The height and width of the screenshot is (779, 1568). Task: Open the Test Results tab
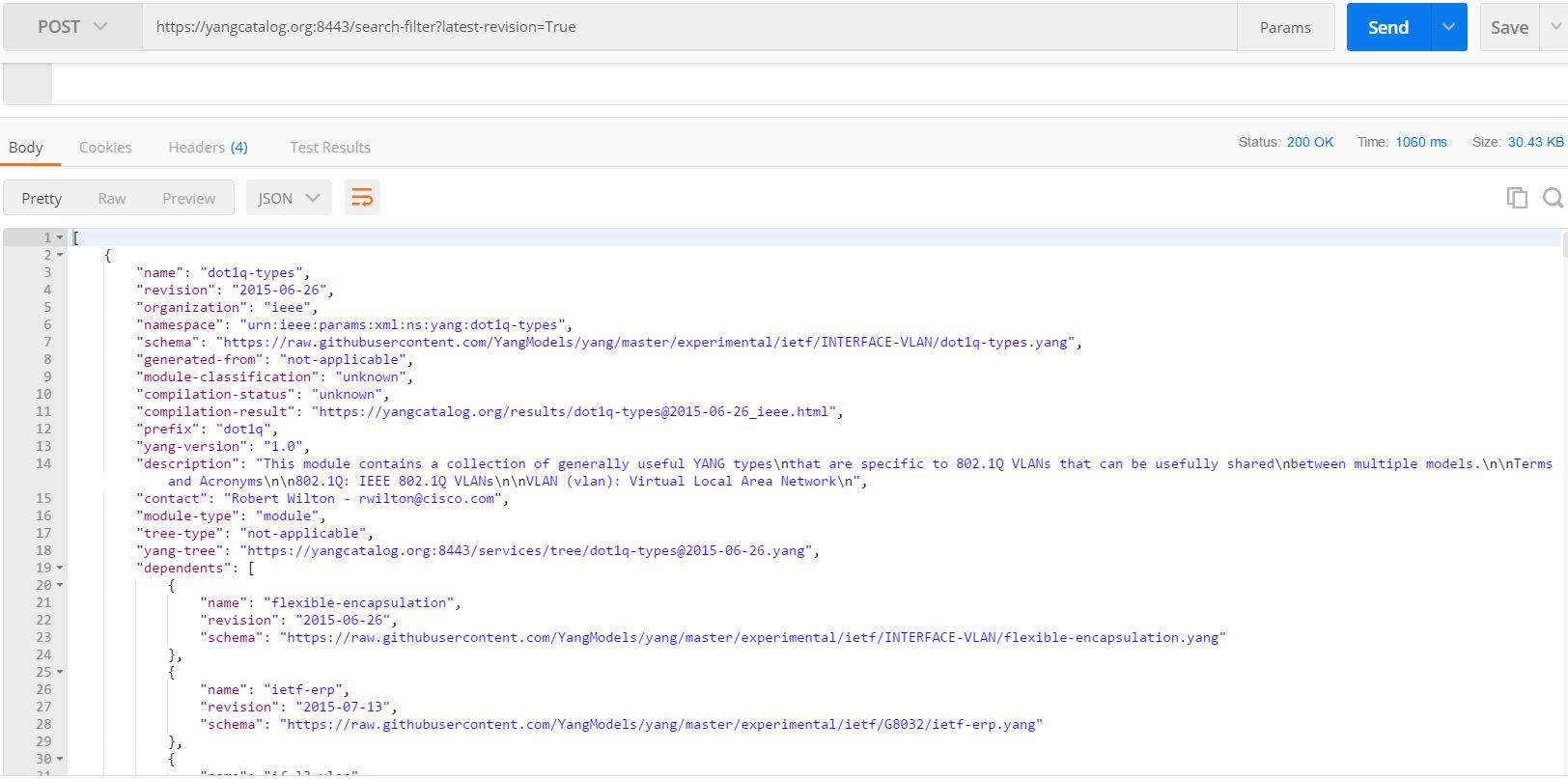coord(330,147)
